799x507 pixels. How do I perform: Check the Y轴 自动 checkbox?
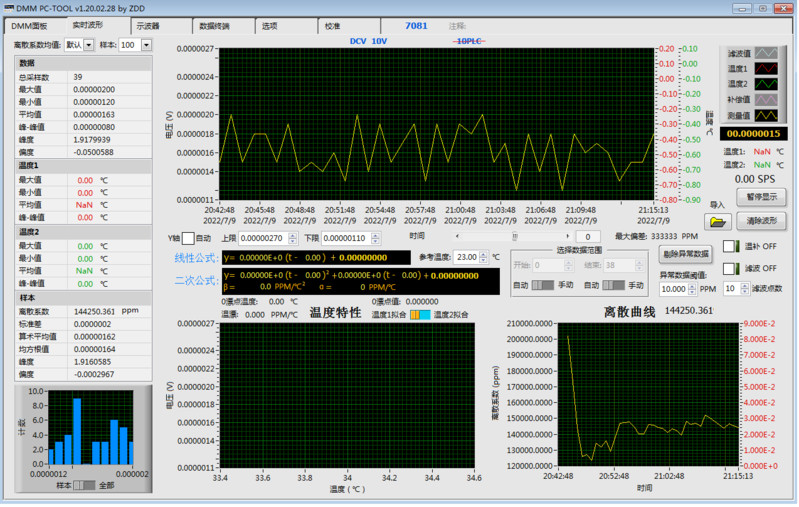tap(187, 238)
